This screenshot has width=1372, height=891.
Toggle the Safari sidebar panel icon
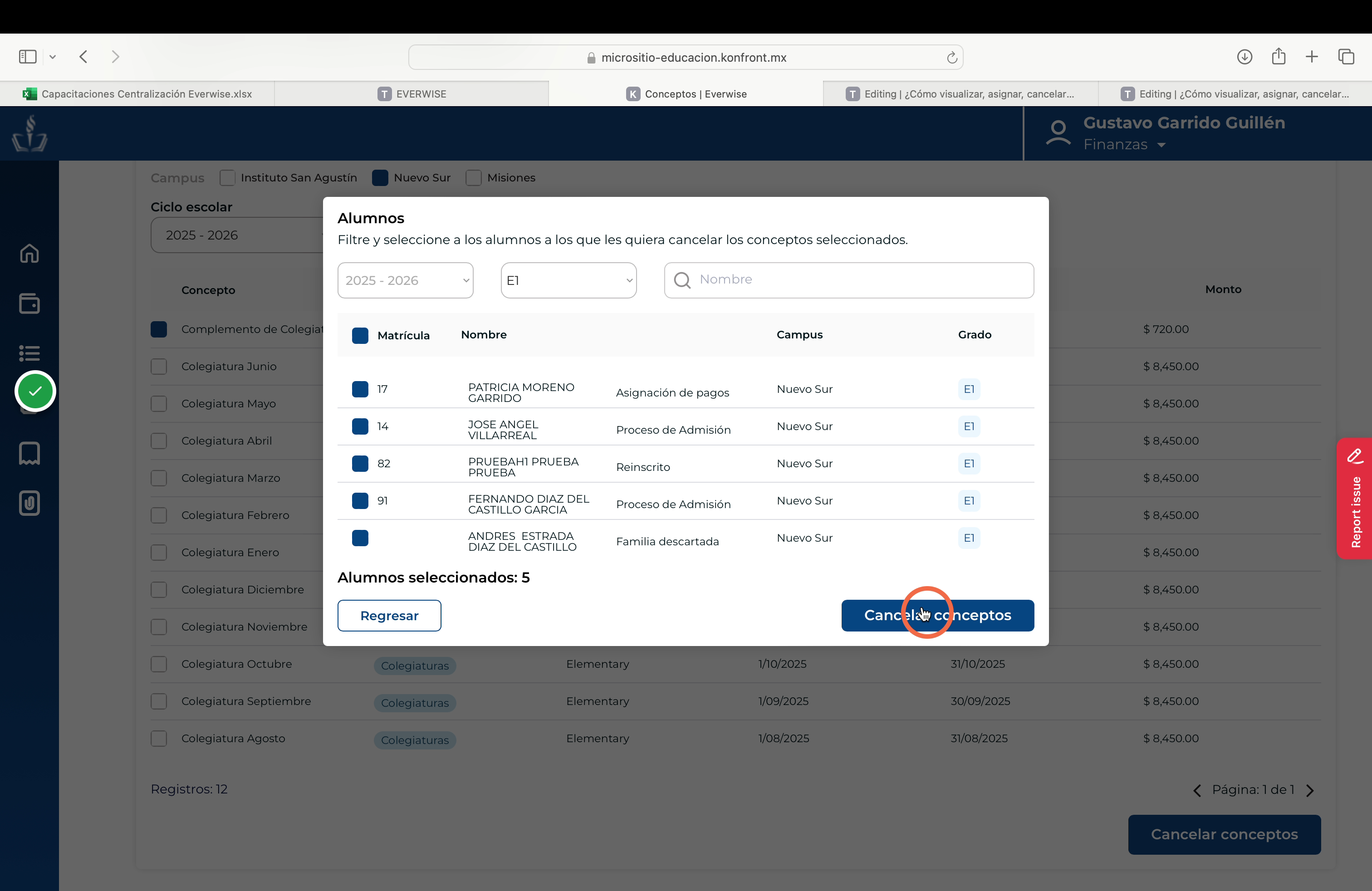(28, 56)
